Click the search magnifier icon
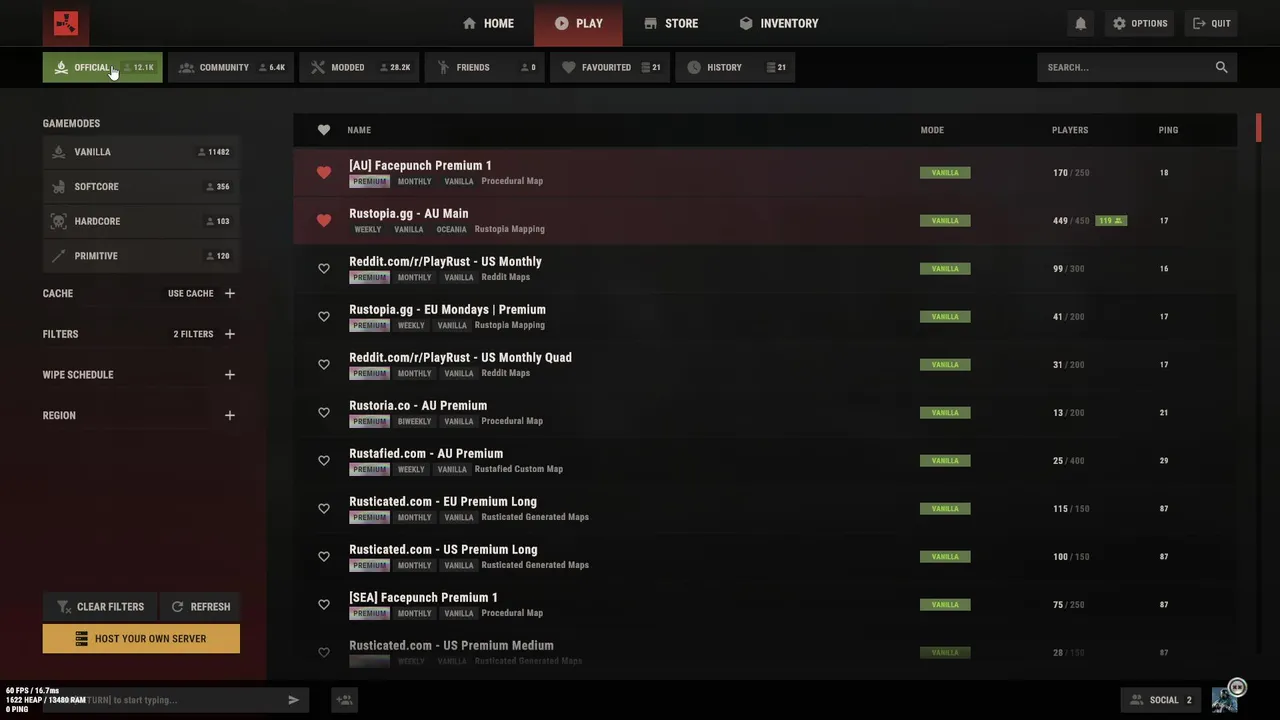Screen dimensions: 1280x720 tap(1221, 67)
